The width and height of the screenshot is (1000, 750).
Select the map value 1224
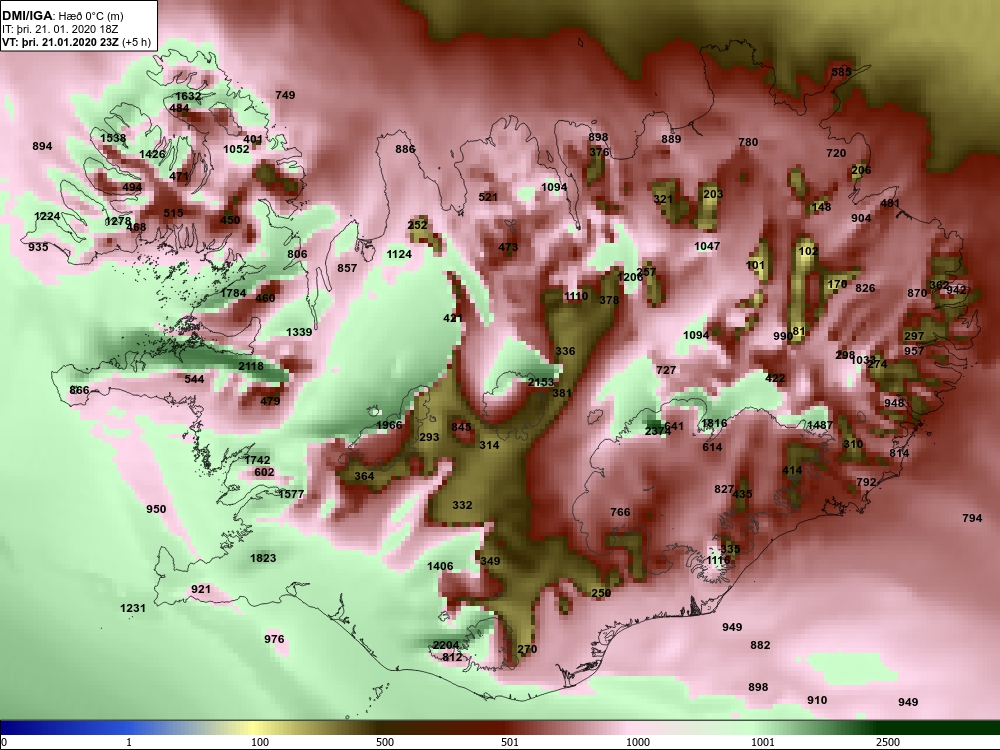(47, 216)
